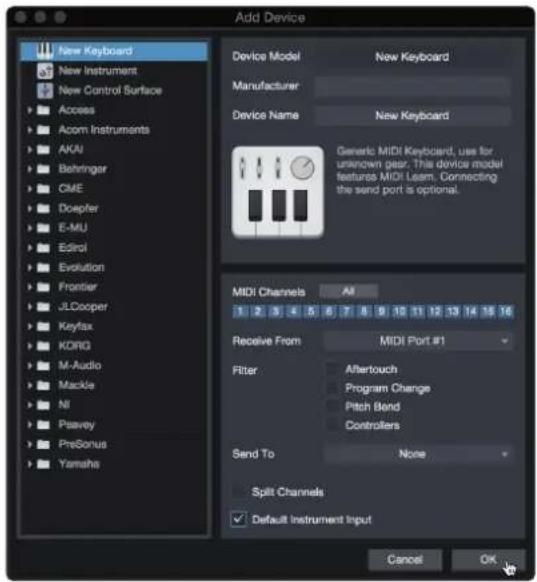Click the AKAI folder icon

[43, 149]
